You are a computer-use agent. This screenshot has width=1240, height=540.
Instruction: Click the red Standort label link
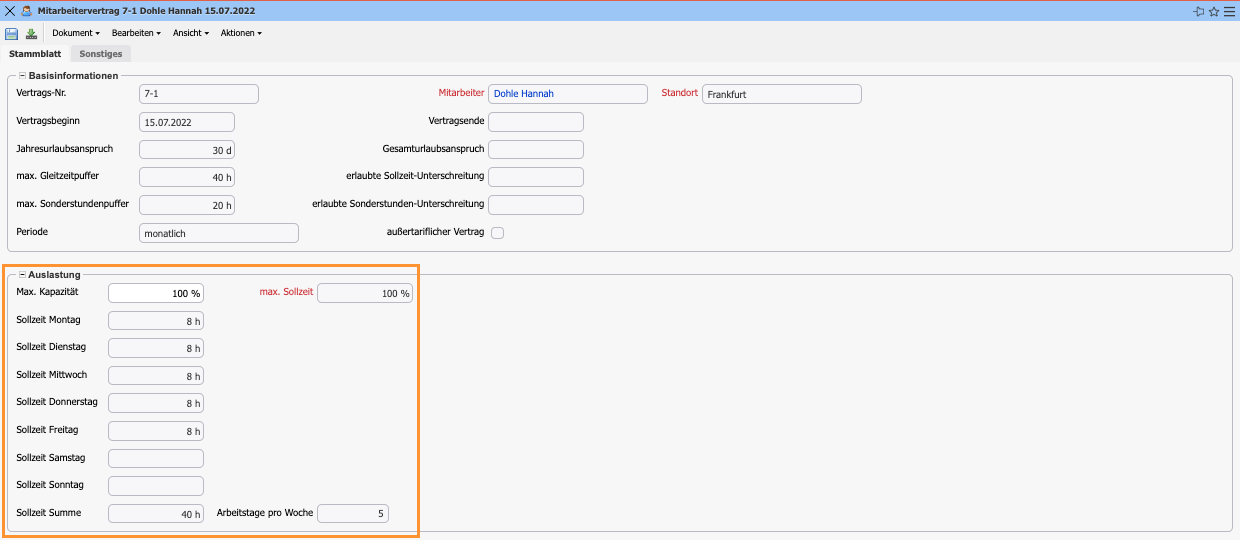(x=679, y=93)
